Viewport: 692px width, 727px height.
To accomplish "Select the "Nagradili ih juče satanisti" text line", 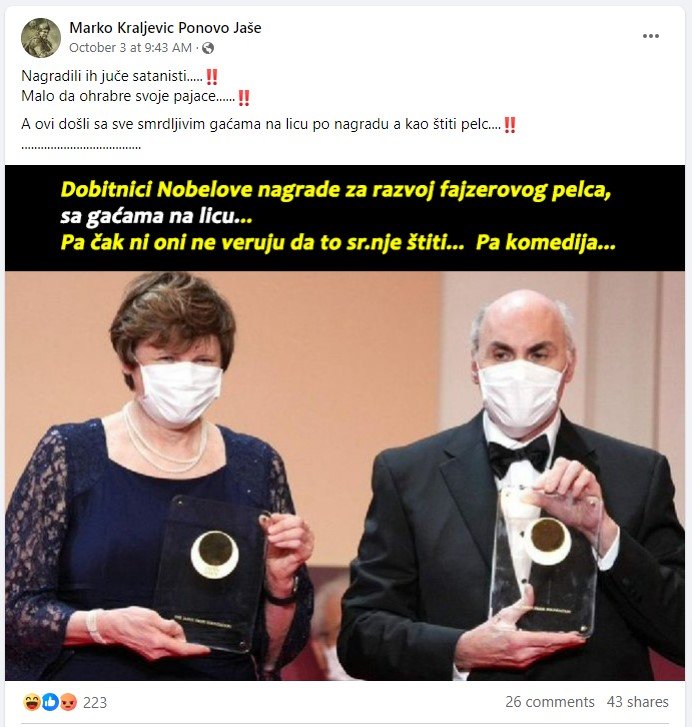I will point(112,76).
